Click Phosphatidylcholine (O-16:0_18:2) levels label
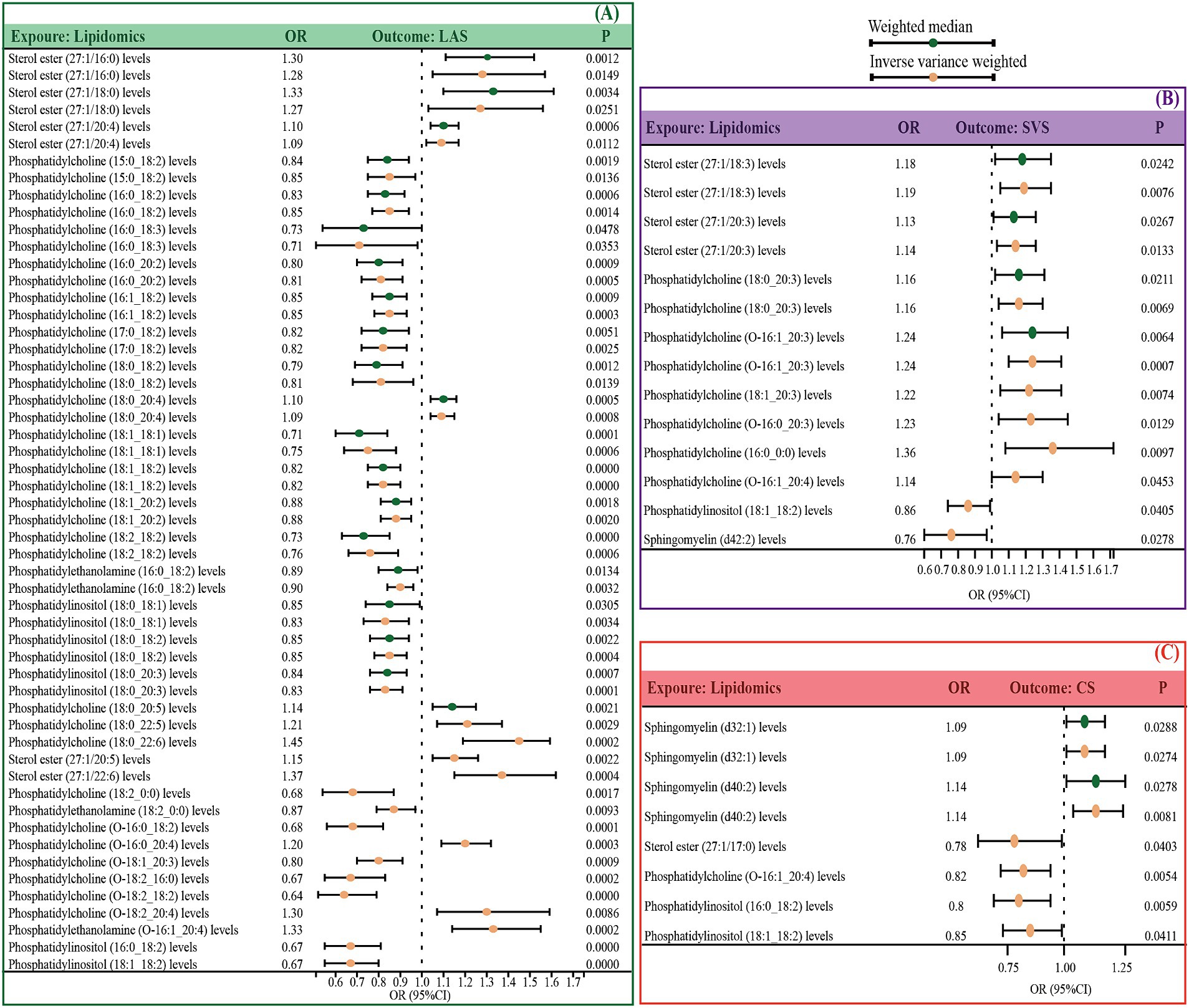 click(x=108, y=827)
